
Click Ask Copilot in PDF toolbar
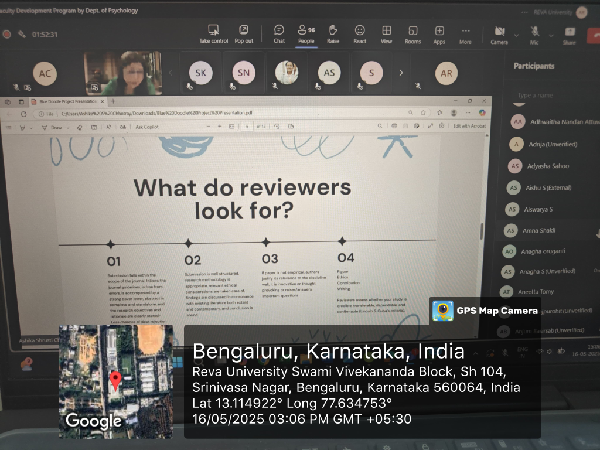click(x=147, y=127)
